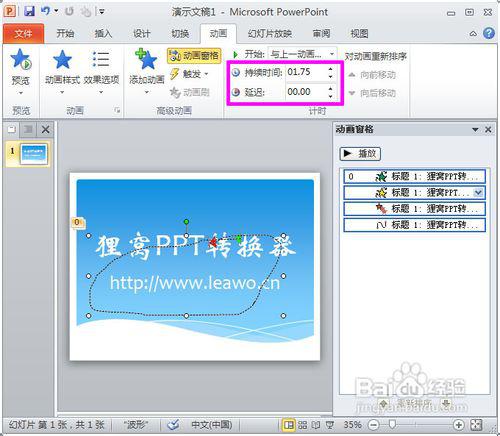
Task: Select the motion path animation entry
Action: tap(414, 225)
